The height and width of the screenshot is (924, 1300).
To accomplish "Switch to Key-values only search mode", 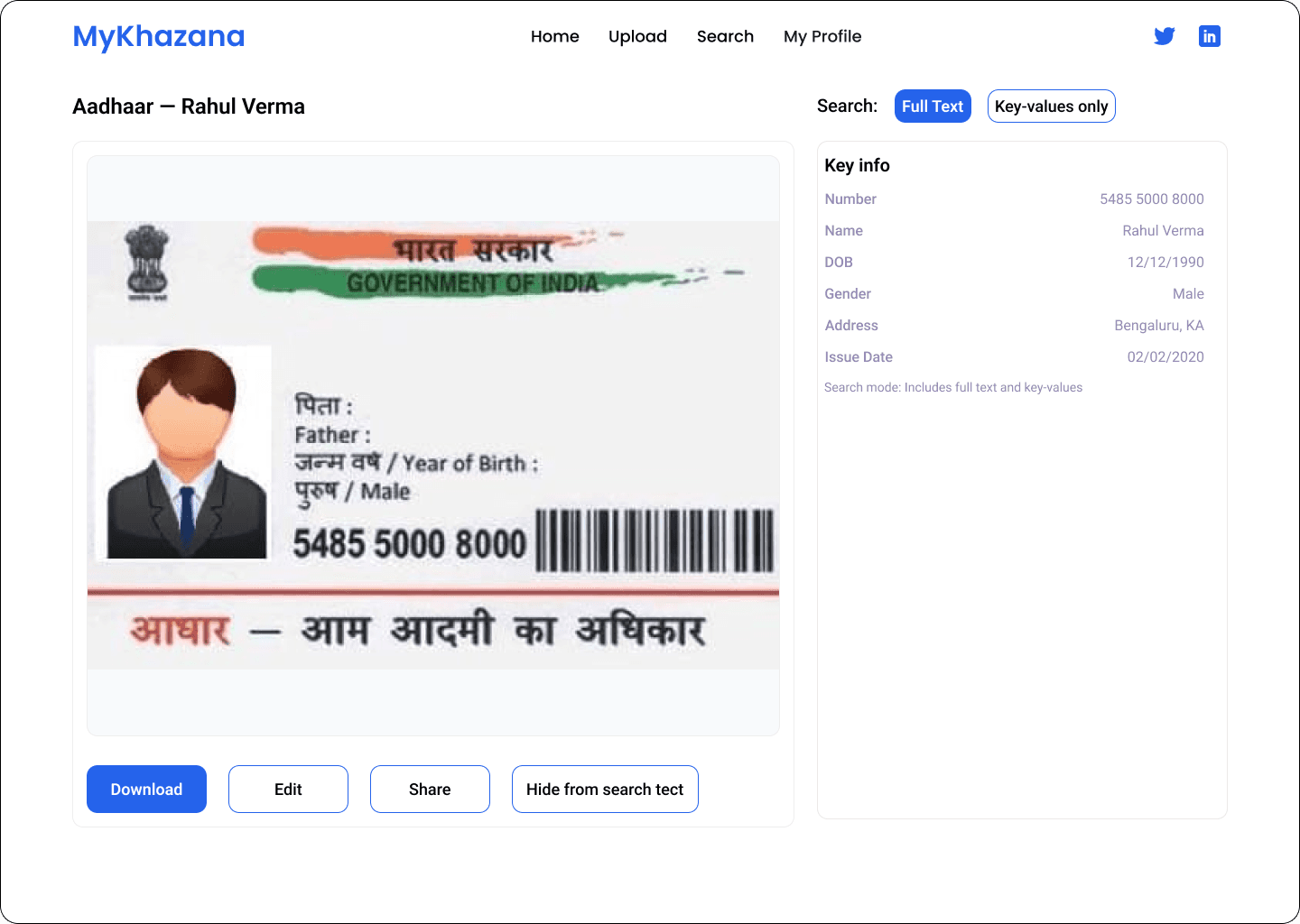I will pyautogui.click(x=1052, y=106).
